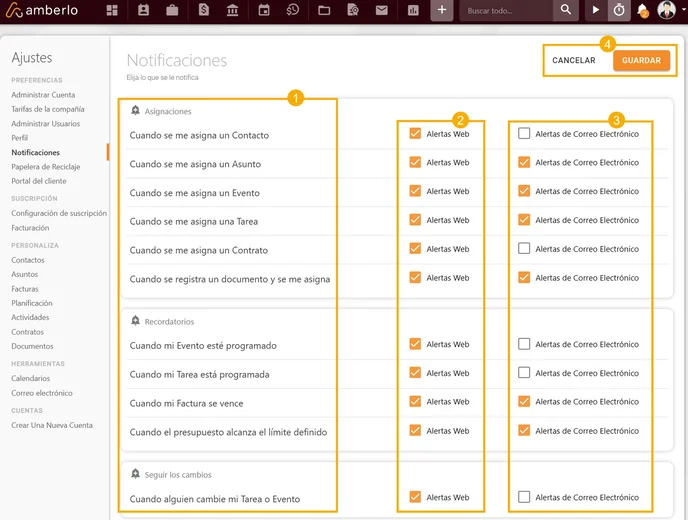Disable email alerts for documento registrado
Image resolution: width=688 pixels, height=520 pixels.
[524, 277]
